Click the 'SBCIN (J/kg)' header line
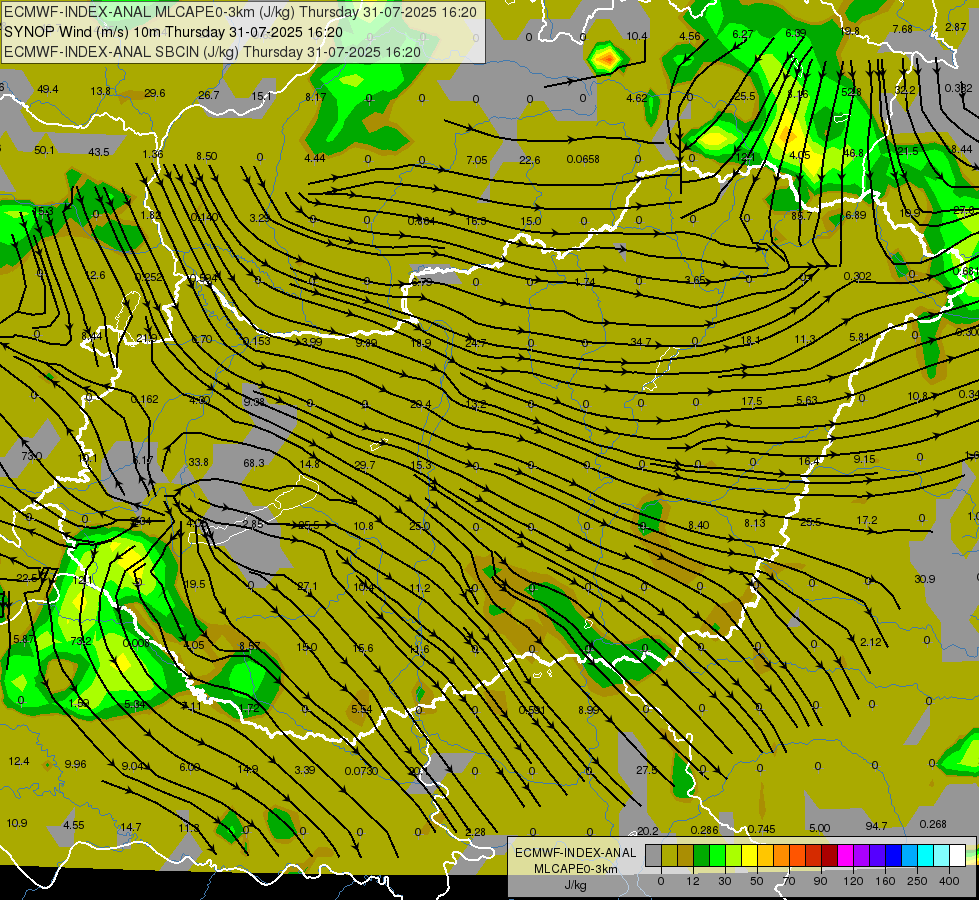The height and width of the screenshot is (900, 979). tap(212, 52)
